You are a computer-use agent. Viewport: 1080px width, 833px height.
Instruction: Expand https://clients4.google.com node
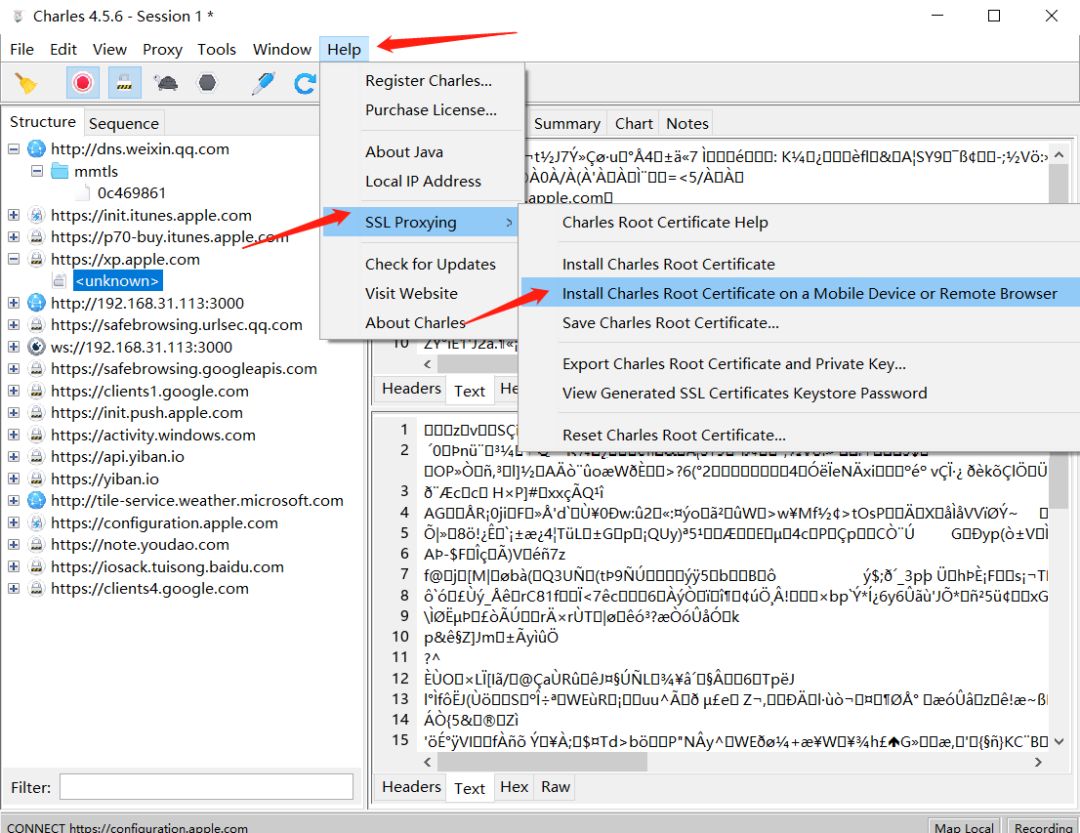(13, 589)
